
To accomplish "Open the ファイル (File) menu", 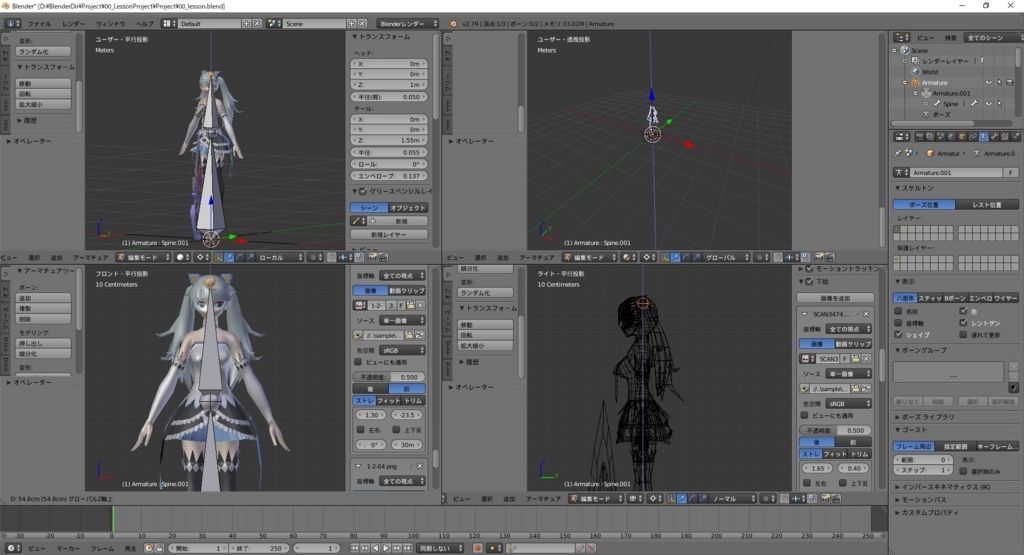I will pos(39,24).
